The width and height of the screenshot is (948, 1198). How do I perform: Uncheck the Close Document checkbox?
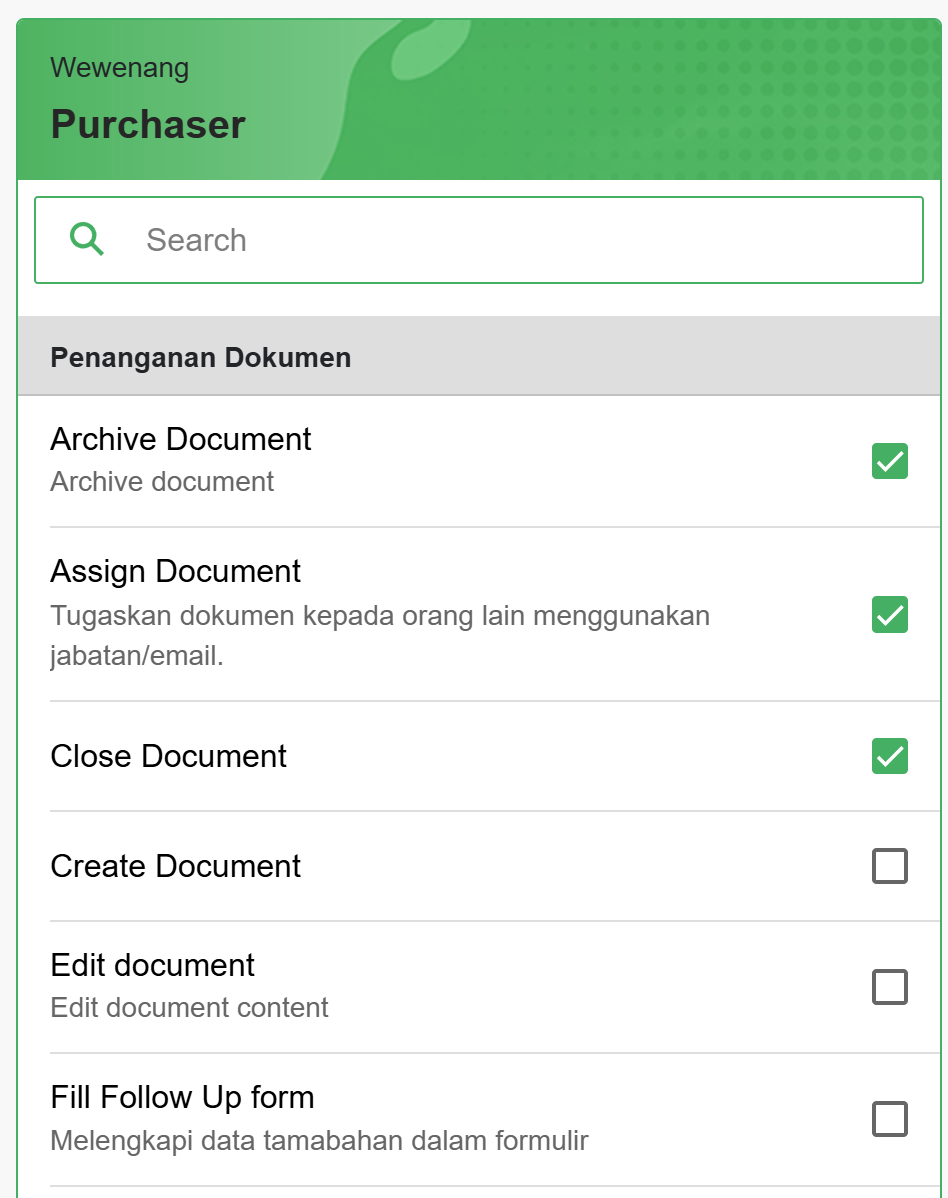(889, 756)
